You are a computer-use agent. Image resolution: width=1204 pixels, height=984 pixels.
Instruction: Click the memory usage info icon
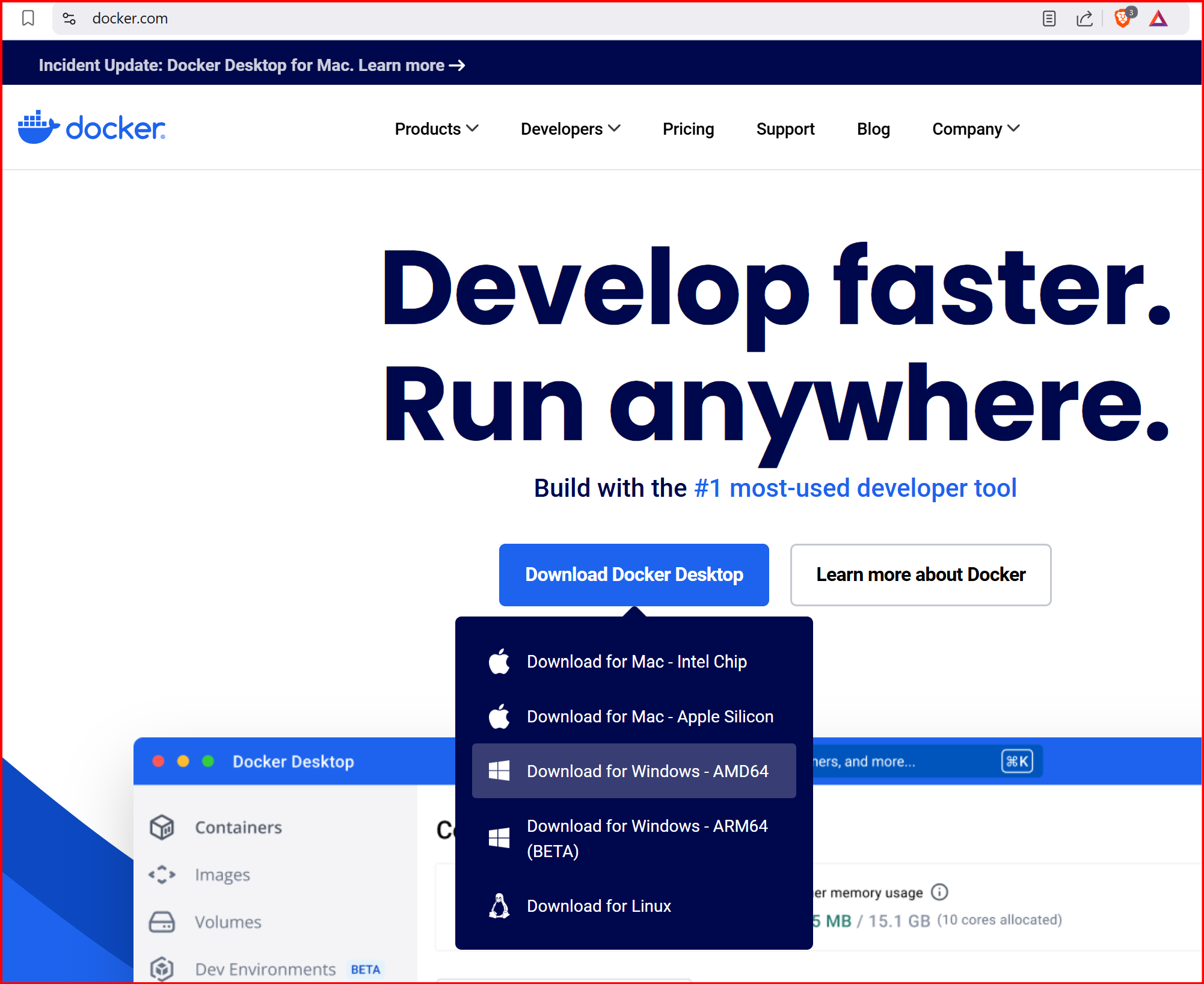click(x=939, y=892)
